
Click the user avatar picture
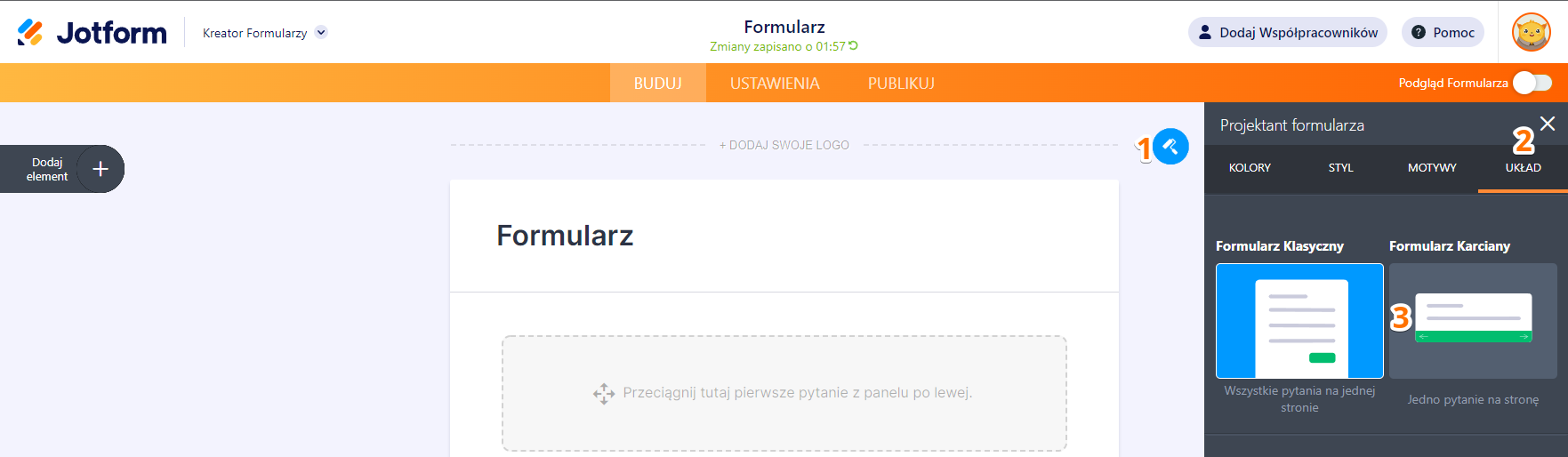pos(1531,33)
